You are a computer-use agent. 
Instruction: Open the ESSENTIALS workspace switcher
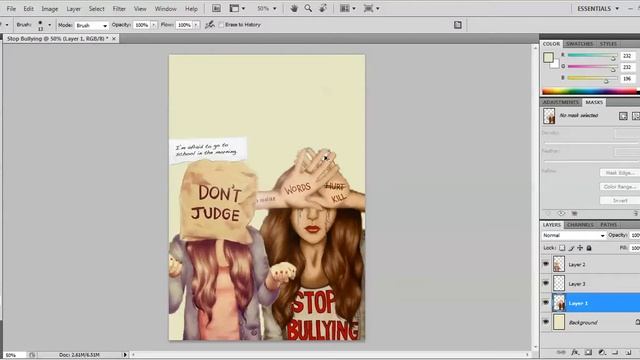coord(598,8)
